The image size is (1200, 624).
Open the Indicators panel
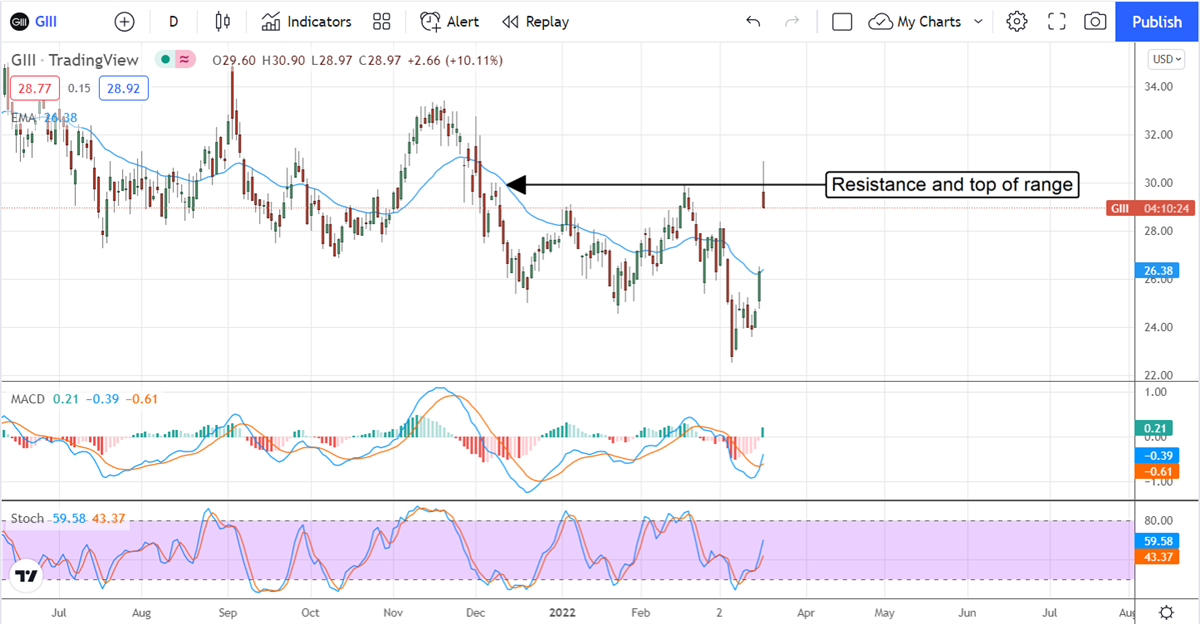[x=307, y=21]
